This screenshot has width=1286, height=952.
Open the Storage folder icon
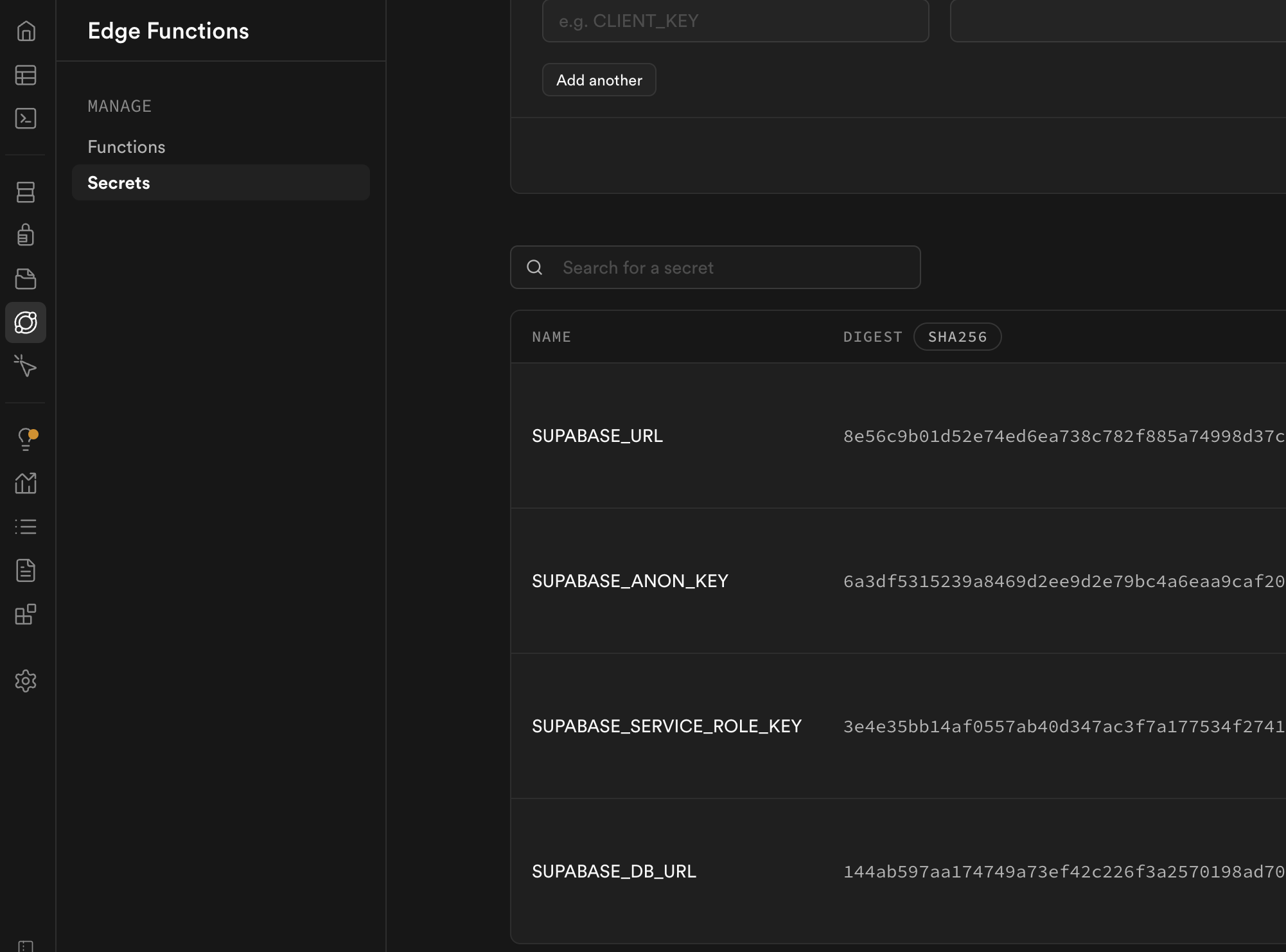(26, 279)
